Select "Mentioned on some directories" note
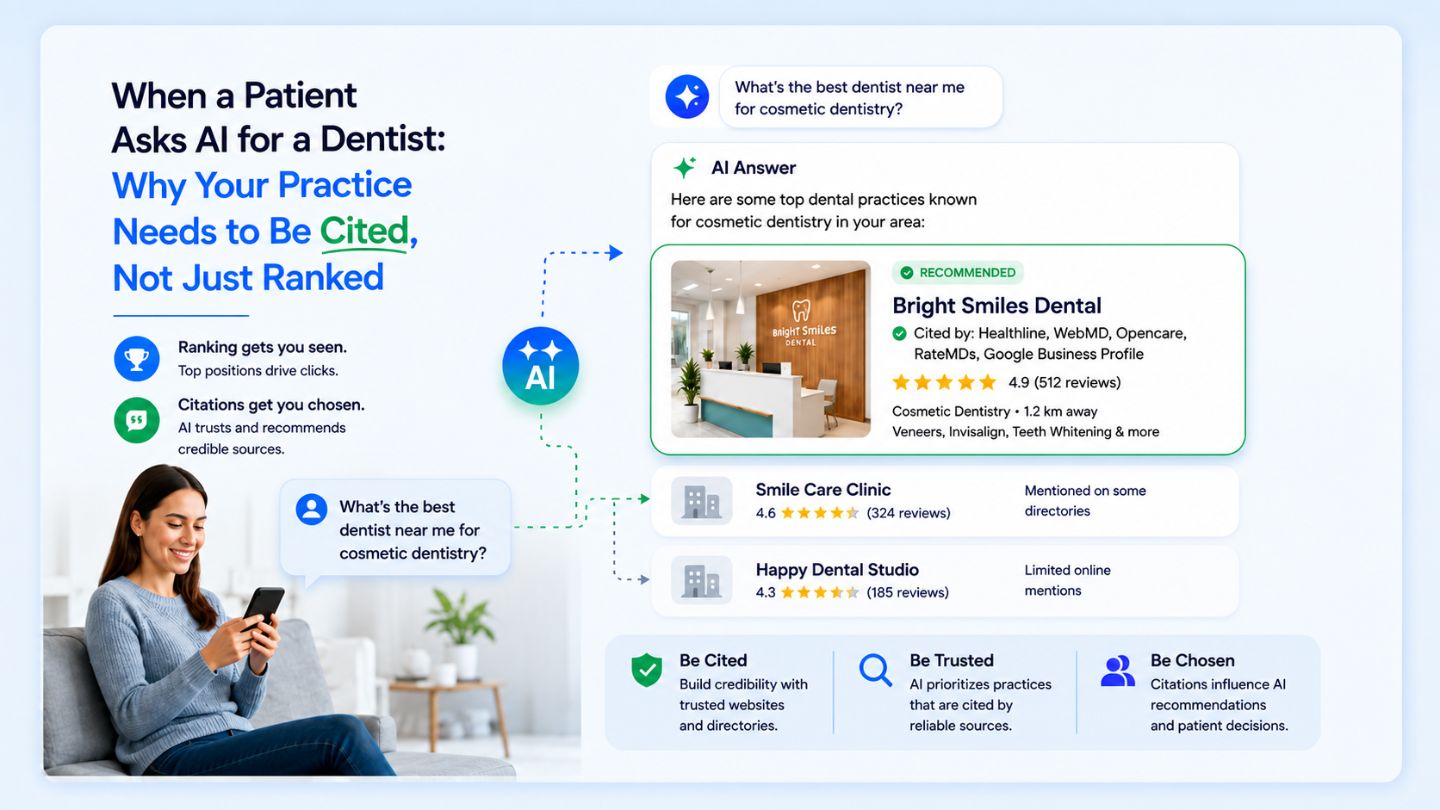Viewport: 1440px width, 810px height. coord(1085,501)
